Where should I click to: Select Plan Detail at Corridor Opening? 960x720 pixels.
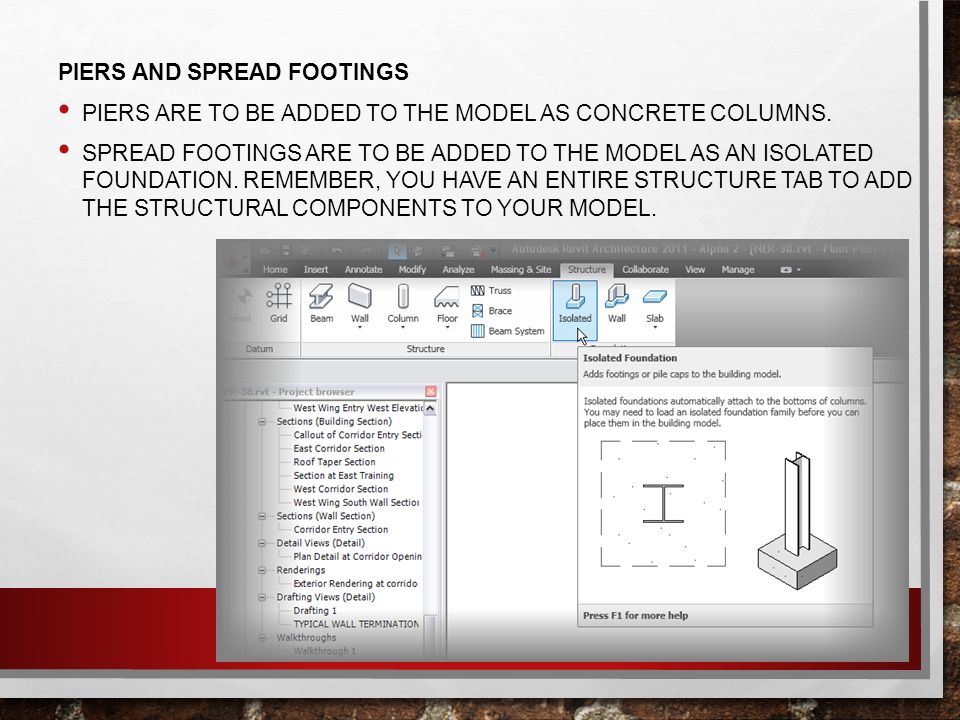358,556
